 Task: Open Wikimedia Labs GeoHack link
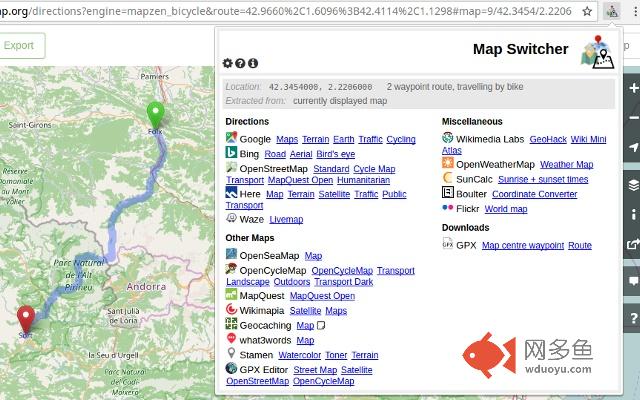pos(548,140)
